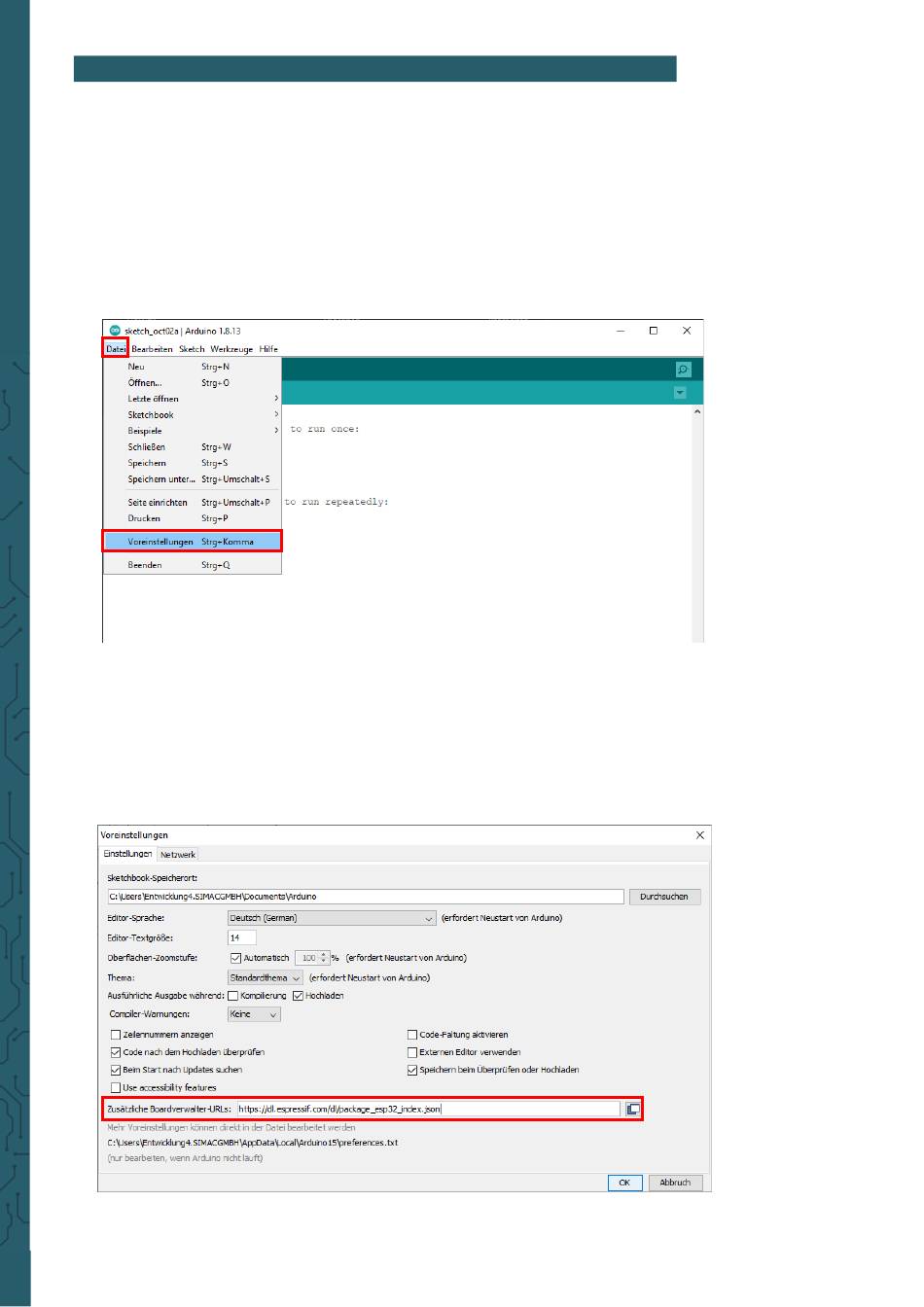
Task: Toggle Speichern beim Überprüfen oder Hochladen
Action: pyautogui.click(x=412, y=1070)
